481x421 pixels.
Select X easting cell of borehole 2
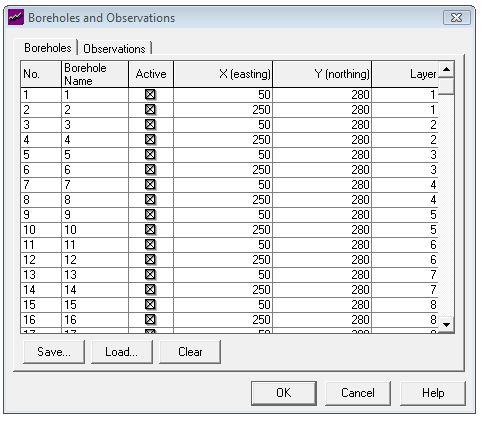coord(223,110)
